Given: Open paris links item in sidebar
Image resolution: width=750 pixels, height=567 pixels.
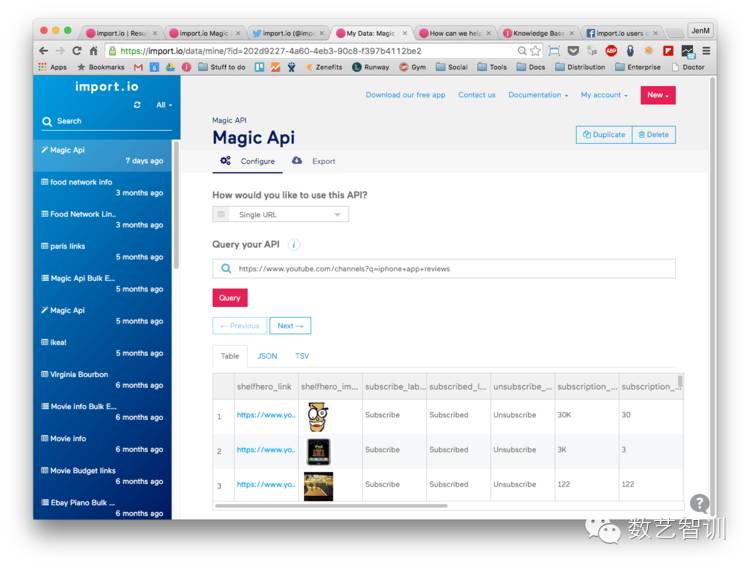Looking at the screenshot, I should (102, 251).
